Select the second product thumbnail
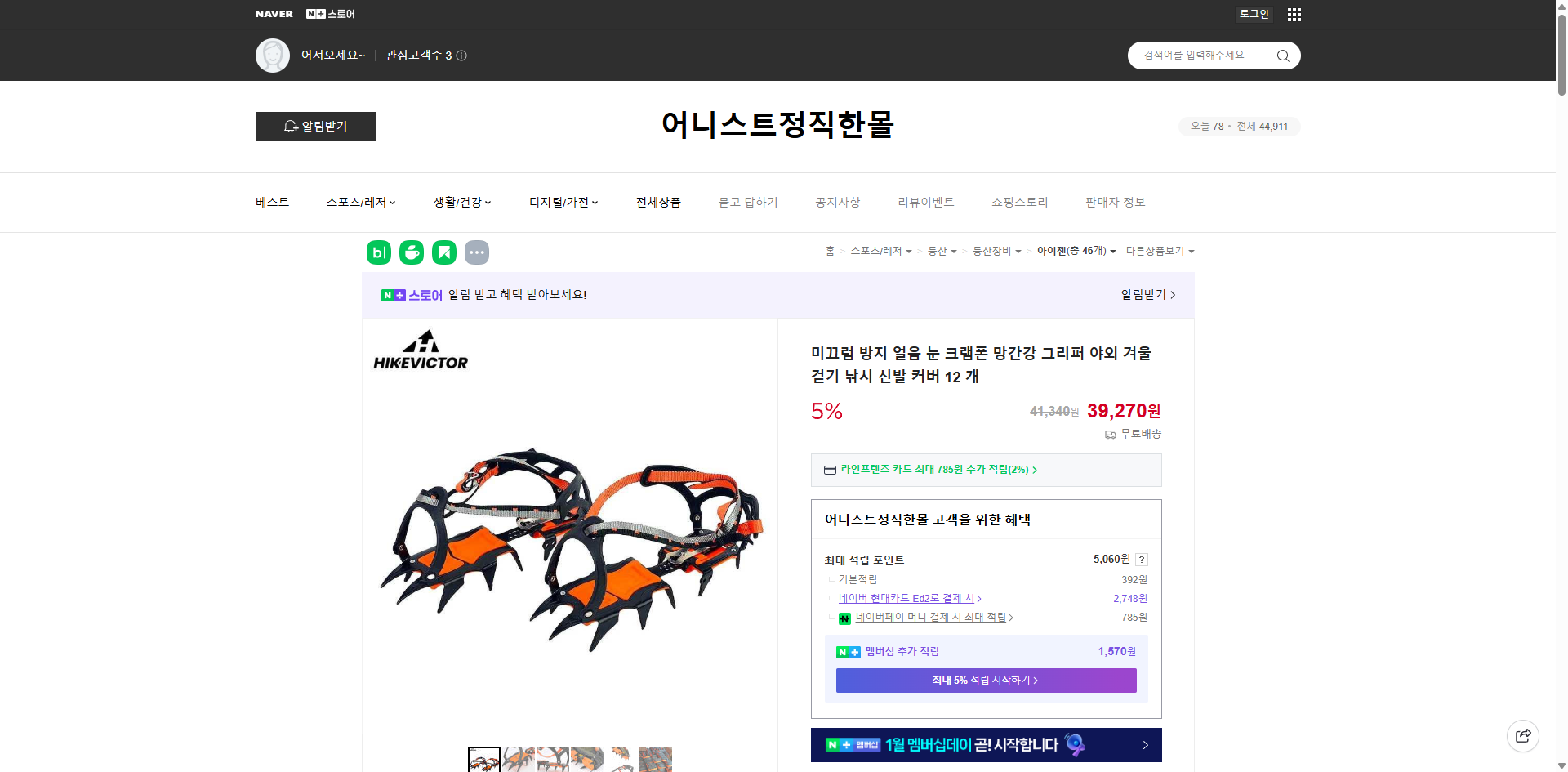 518,759
